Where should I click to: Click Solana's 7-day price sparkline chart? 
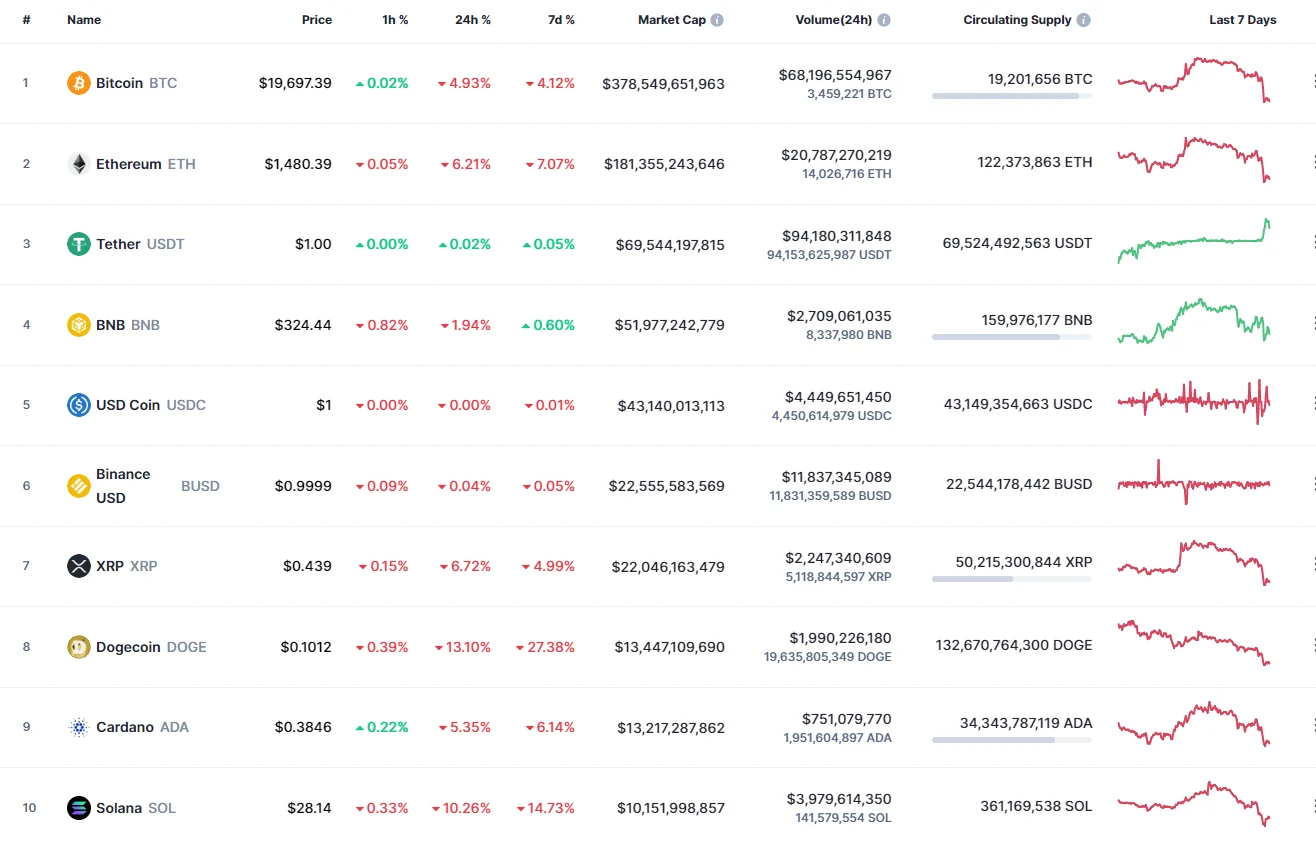point(1194,804)
